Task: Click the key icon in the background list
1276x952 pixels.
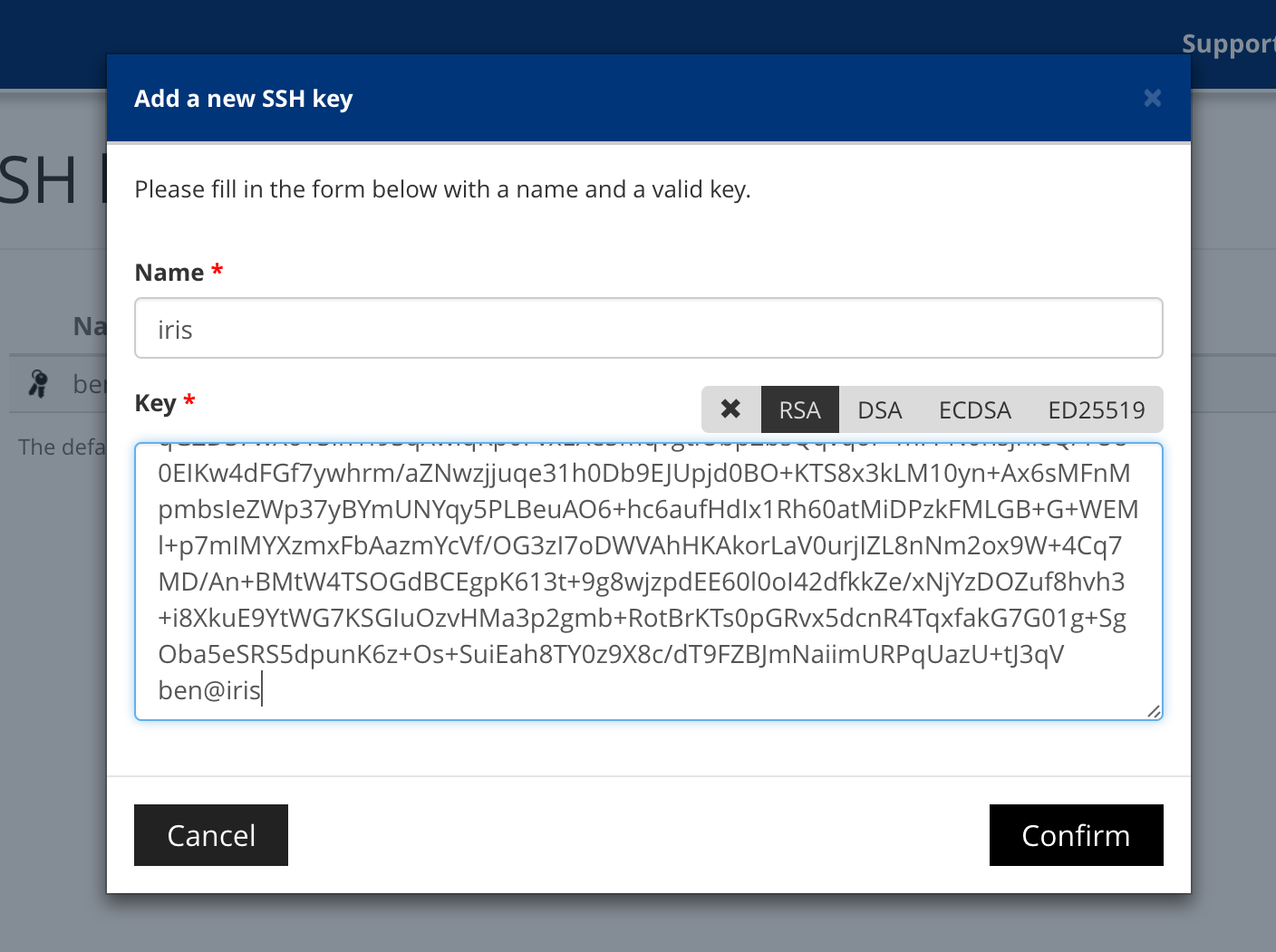Action: [38, 383]
